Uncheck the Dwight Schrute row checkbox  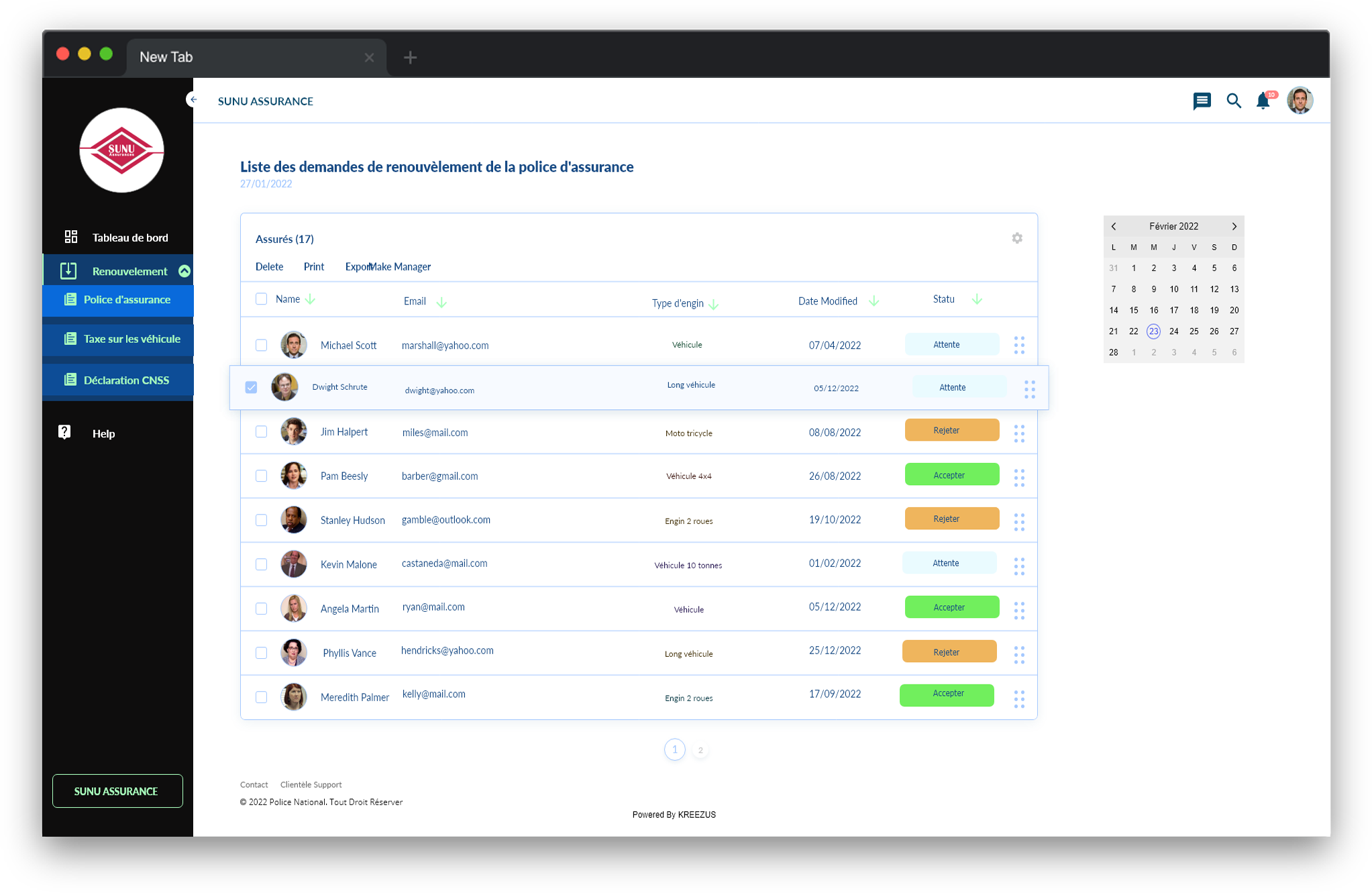[x=251, y=387]
